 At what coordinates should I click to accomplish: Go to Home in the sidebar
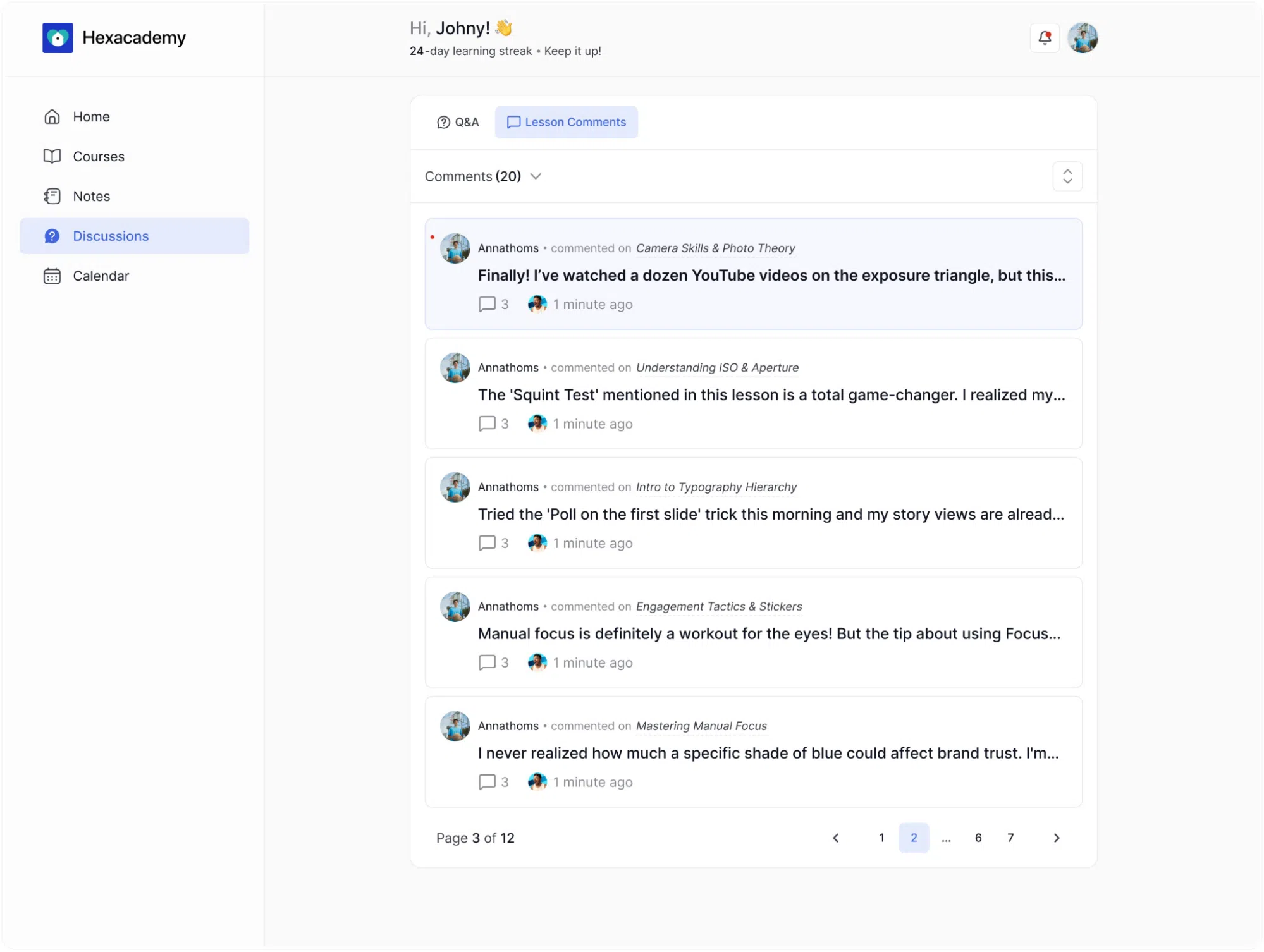pyautogui.click(x=134, y=117)
